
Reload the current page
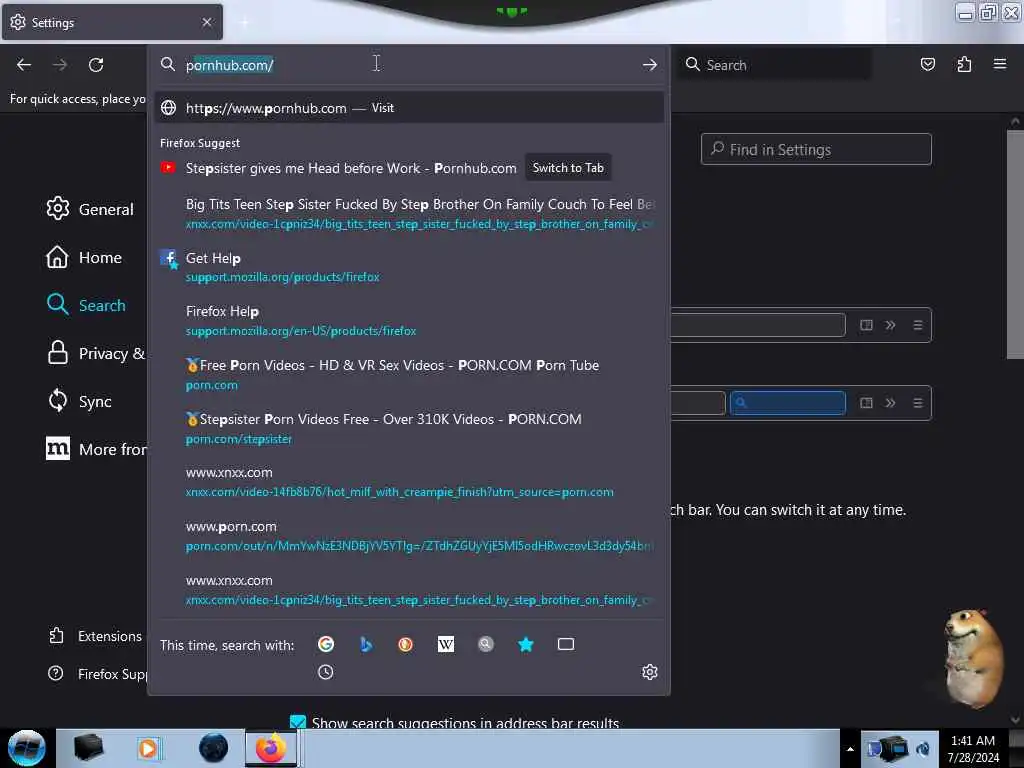[x=96, y=65]
